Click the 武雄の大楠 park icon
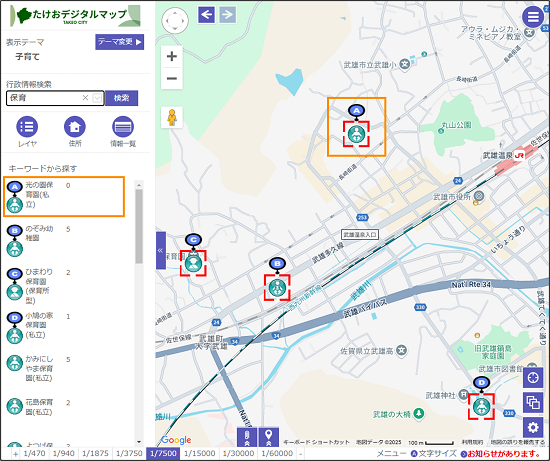 click(x=418, y=414)
